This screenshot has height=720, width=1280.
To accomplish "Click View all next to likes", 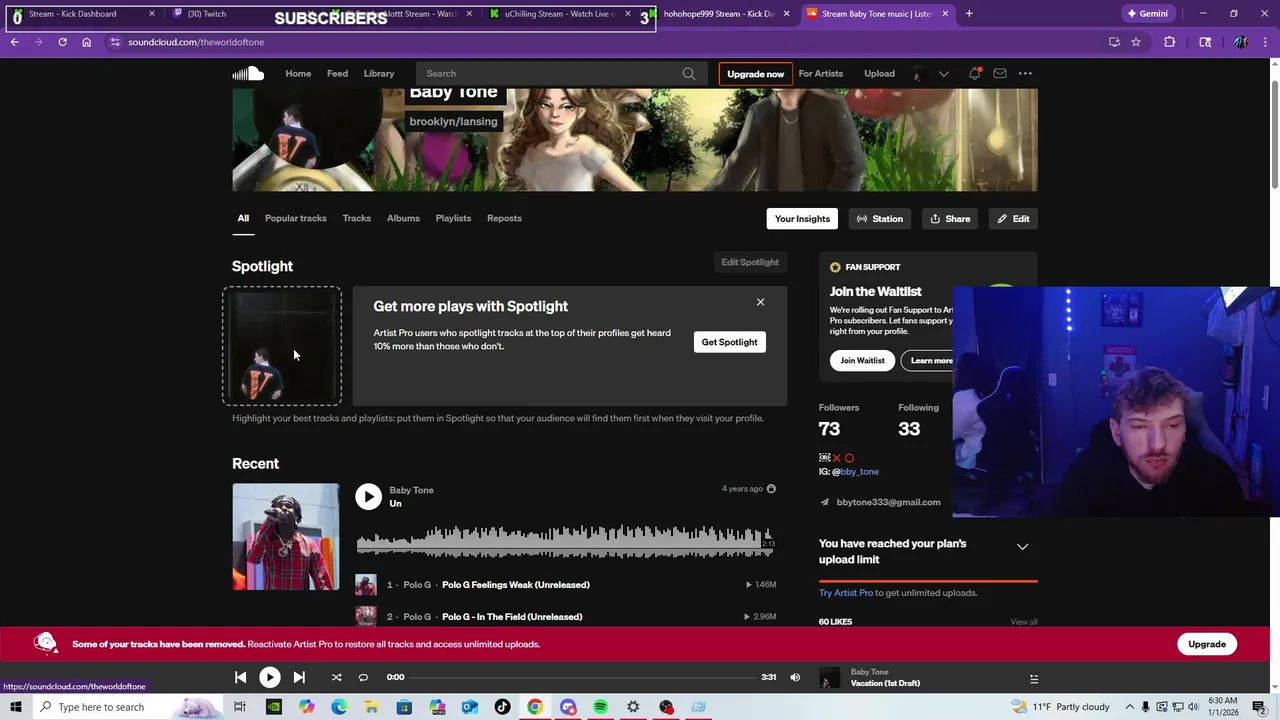I will click(1023, 622).
